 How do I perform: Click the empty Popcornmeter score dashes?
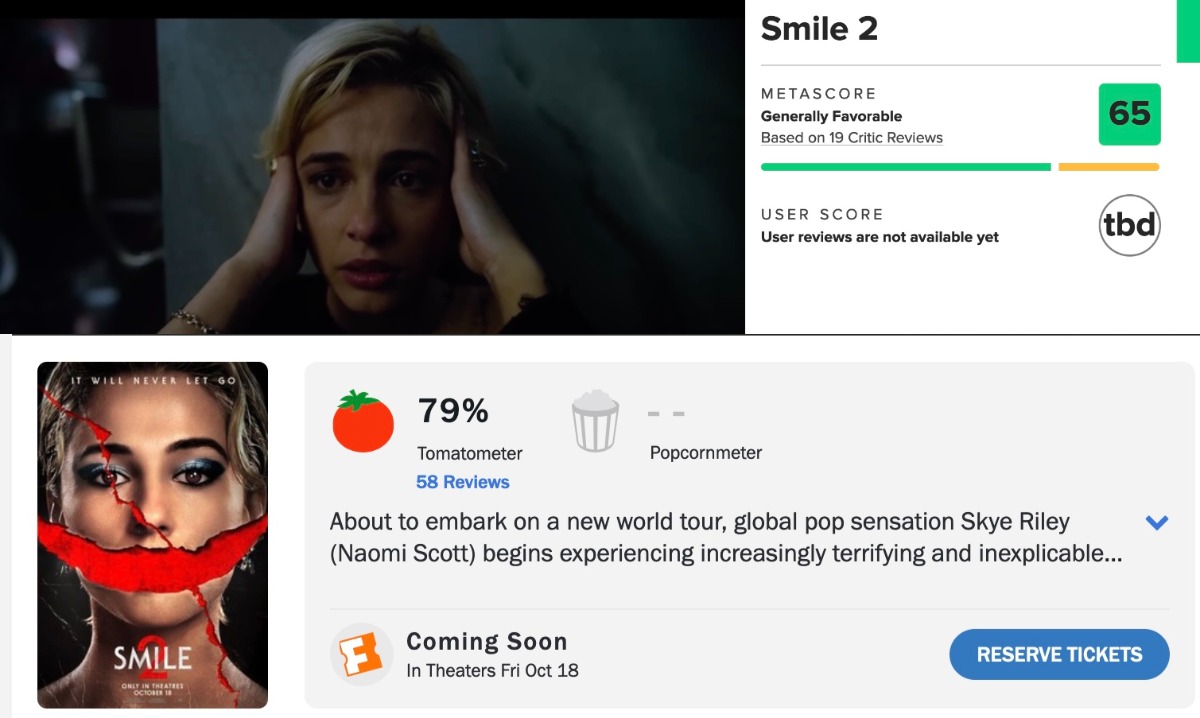(x=665, y=412)
